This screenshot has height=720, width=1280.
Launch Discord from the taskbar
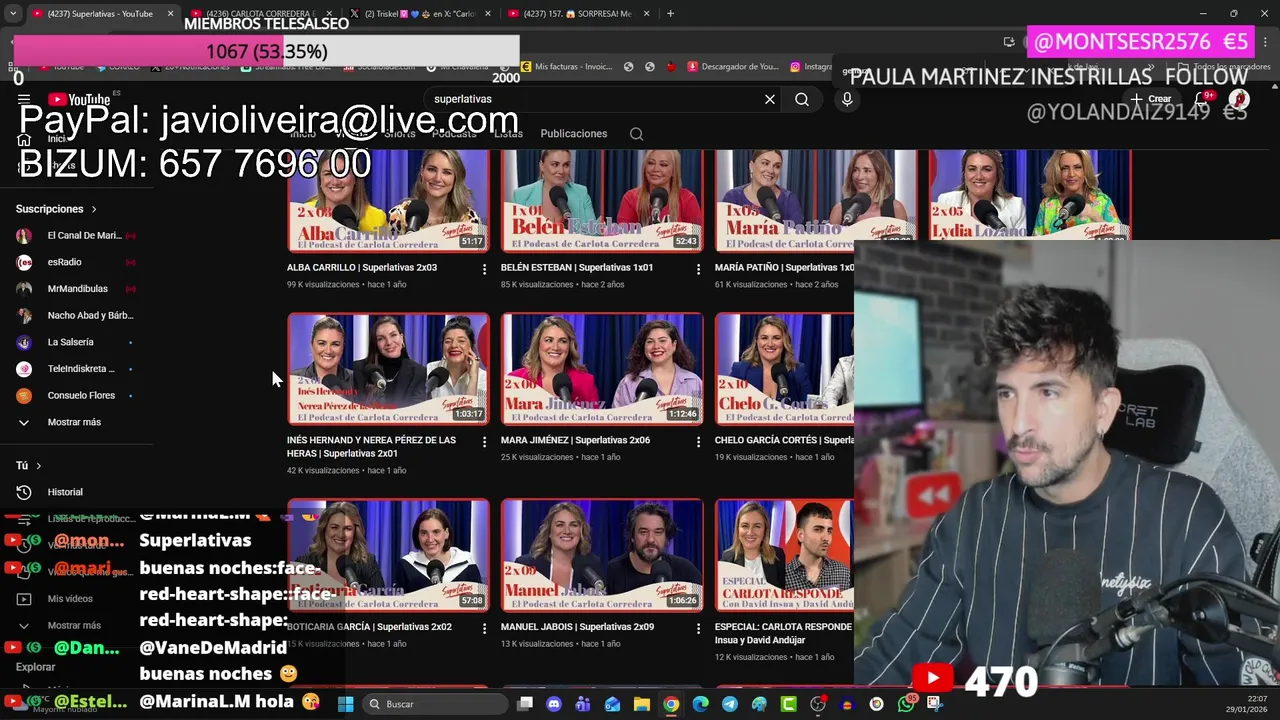click(x=554, y=704)
